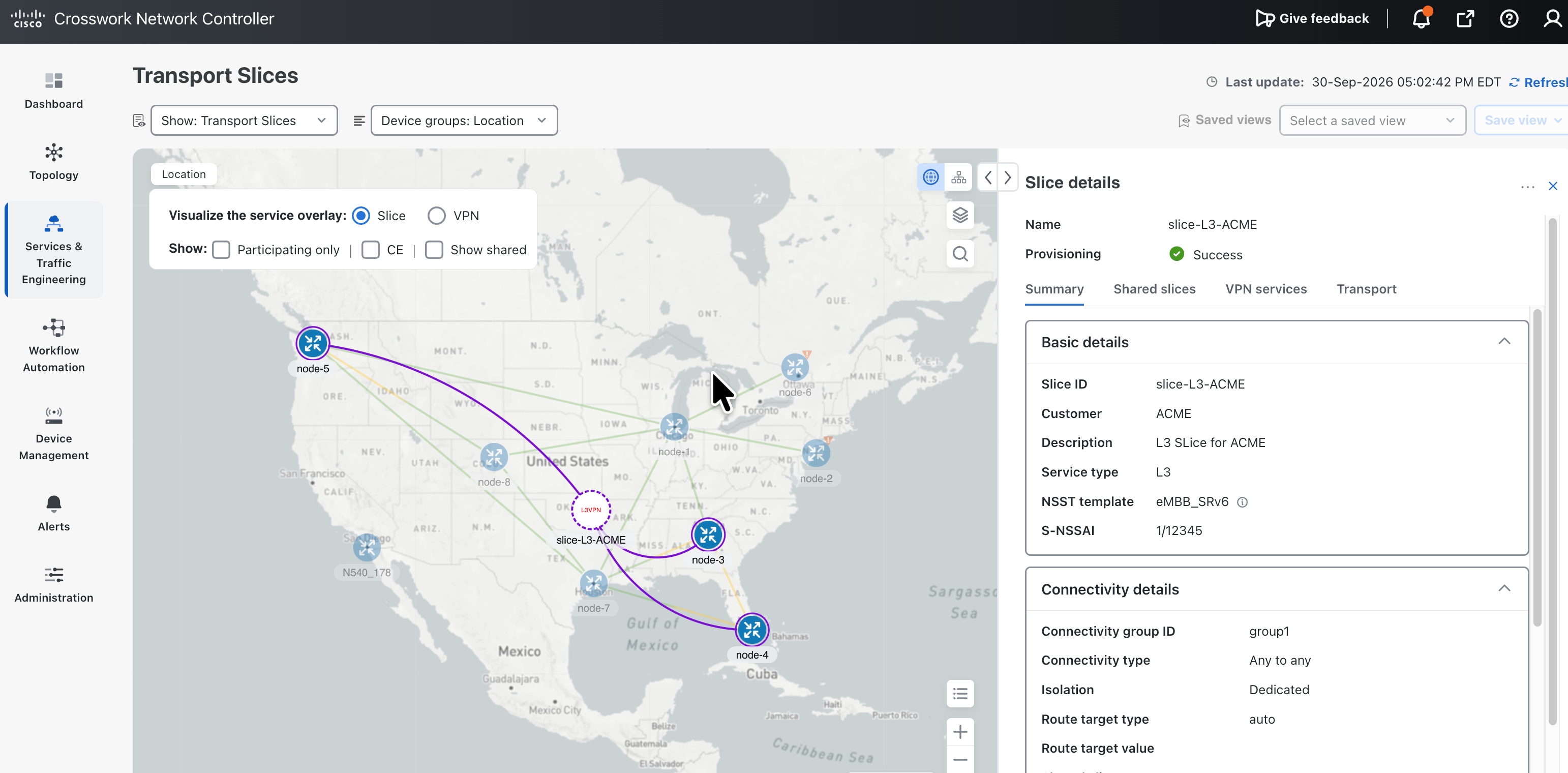Click node-5 router on the map

coord(313,343)
